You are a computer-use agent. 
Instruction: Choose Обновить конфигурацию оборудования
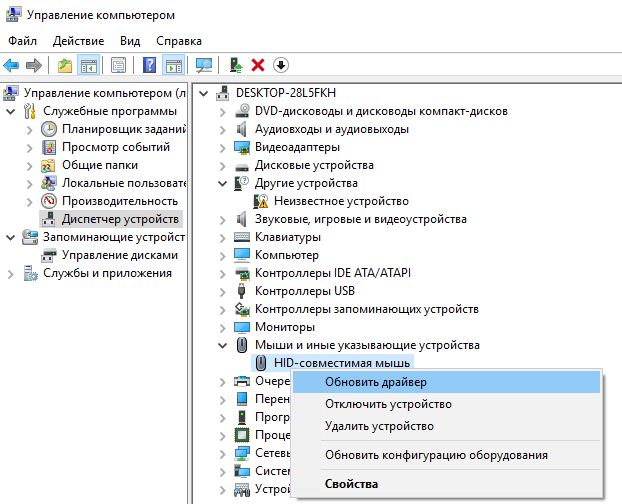[446, 455]
